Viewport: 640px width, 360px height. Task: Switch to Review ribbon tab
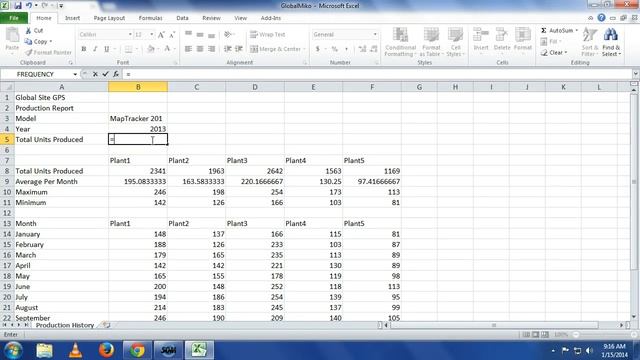[211, 18]
